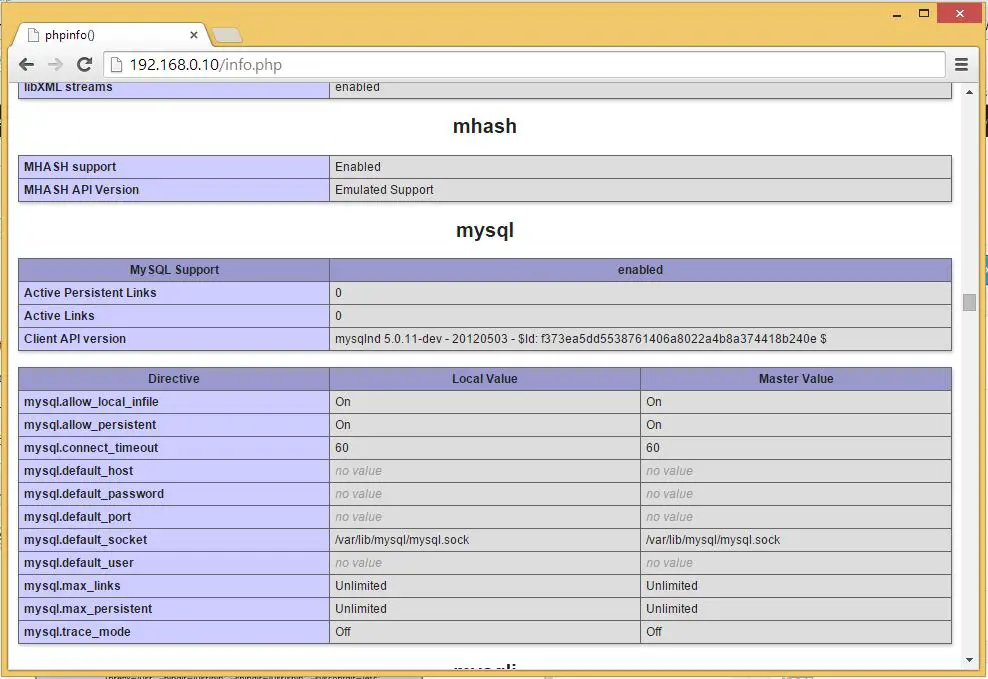Click mysql.default_user directive
The height and width of the screenshot is (679, 988).
point(79,562)
